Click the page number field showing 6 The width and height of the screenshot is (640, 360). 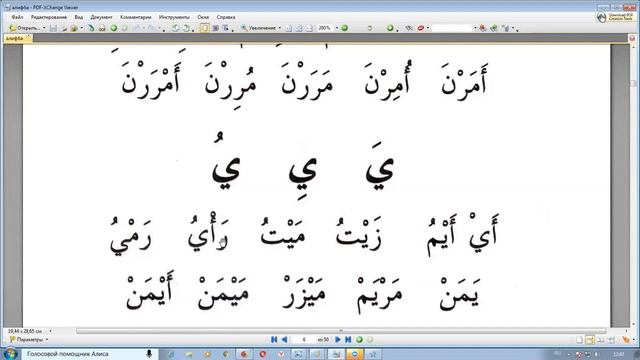tap(304, 340)
